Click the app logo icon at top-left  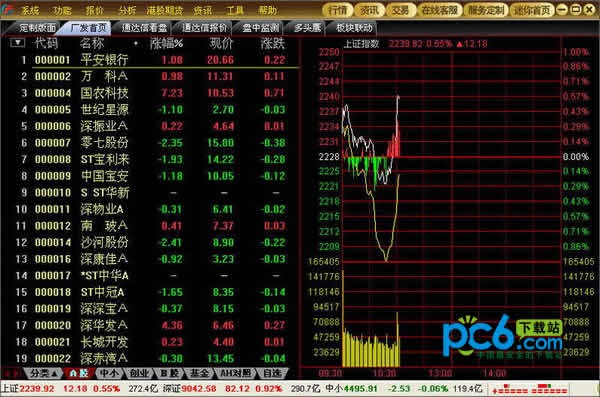click(x=7, y=9)
